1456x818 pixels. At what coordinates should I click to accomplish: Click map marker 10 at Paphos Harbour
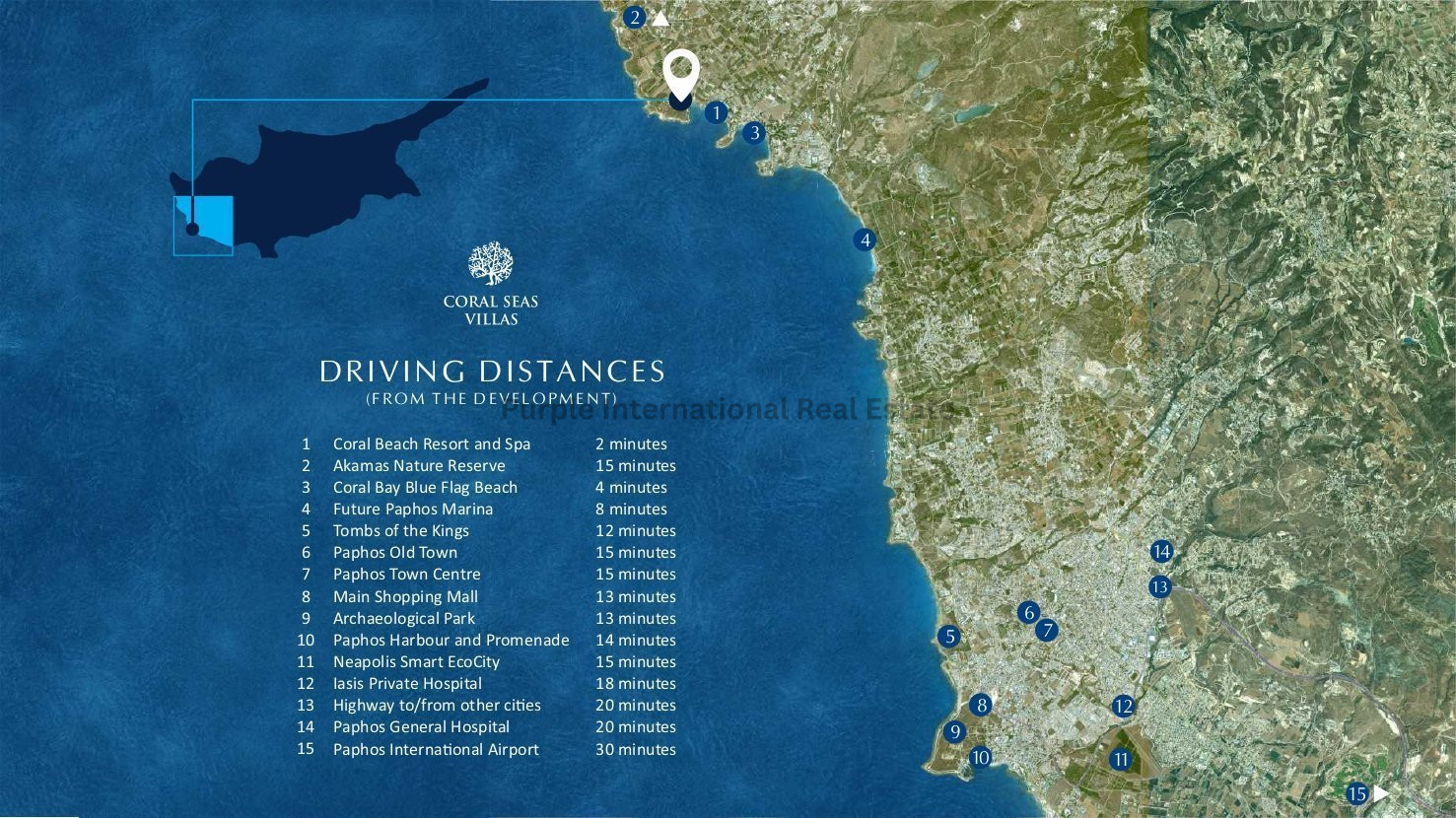pyautogui.click(x=979, y=757)
